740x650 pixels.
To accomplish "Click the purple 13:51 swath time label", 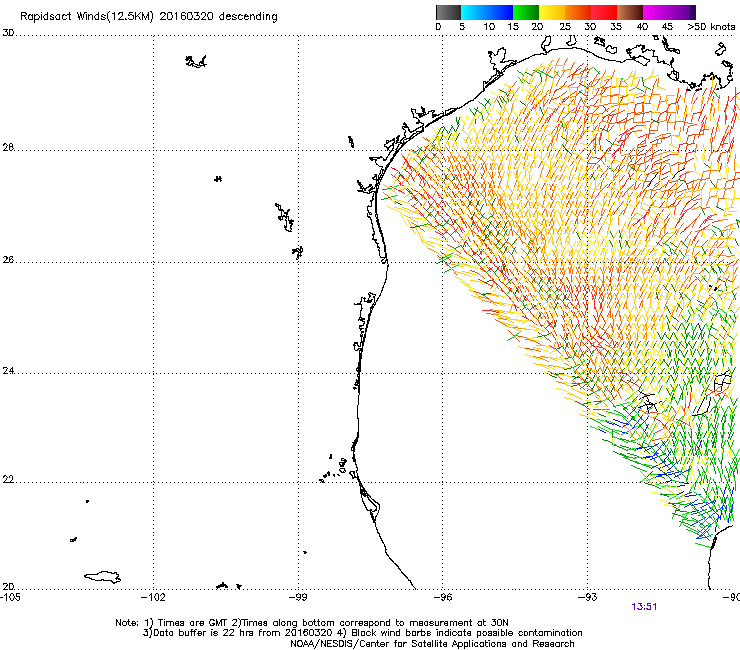I will 644,607.
